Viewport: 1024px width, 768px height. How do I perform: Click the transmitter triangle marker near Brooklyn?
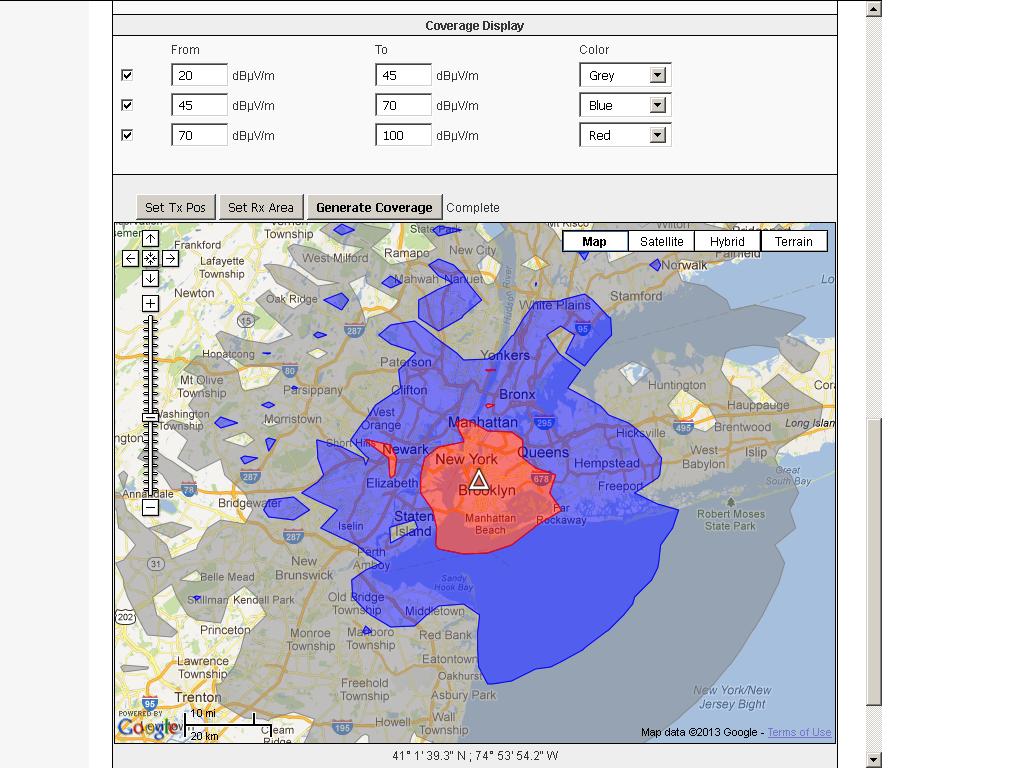(x=479, y=481)
